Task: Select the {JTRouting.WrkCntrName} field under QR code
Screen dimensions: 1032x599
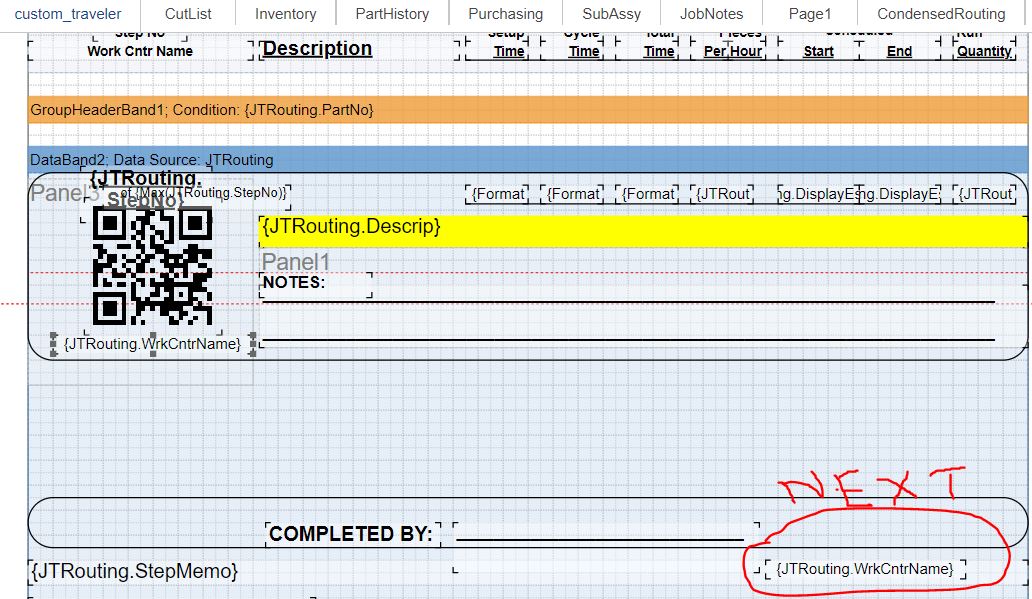Action: 153,344
